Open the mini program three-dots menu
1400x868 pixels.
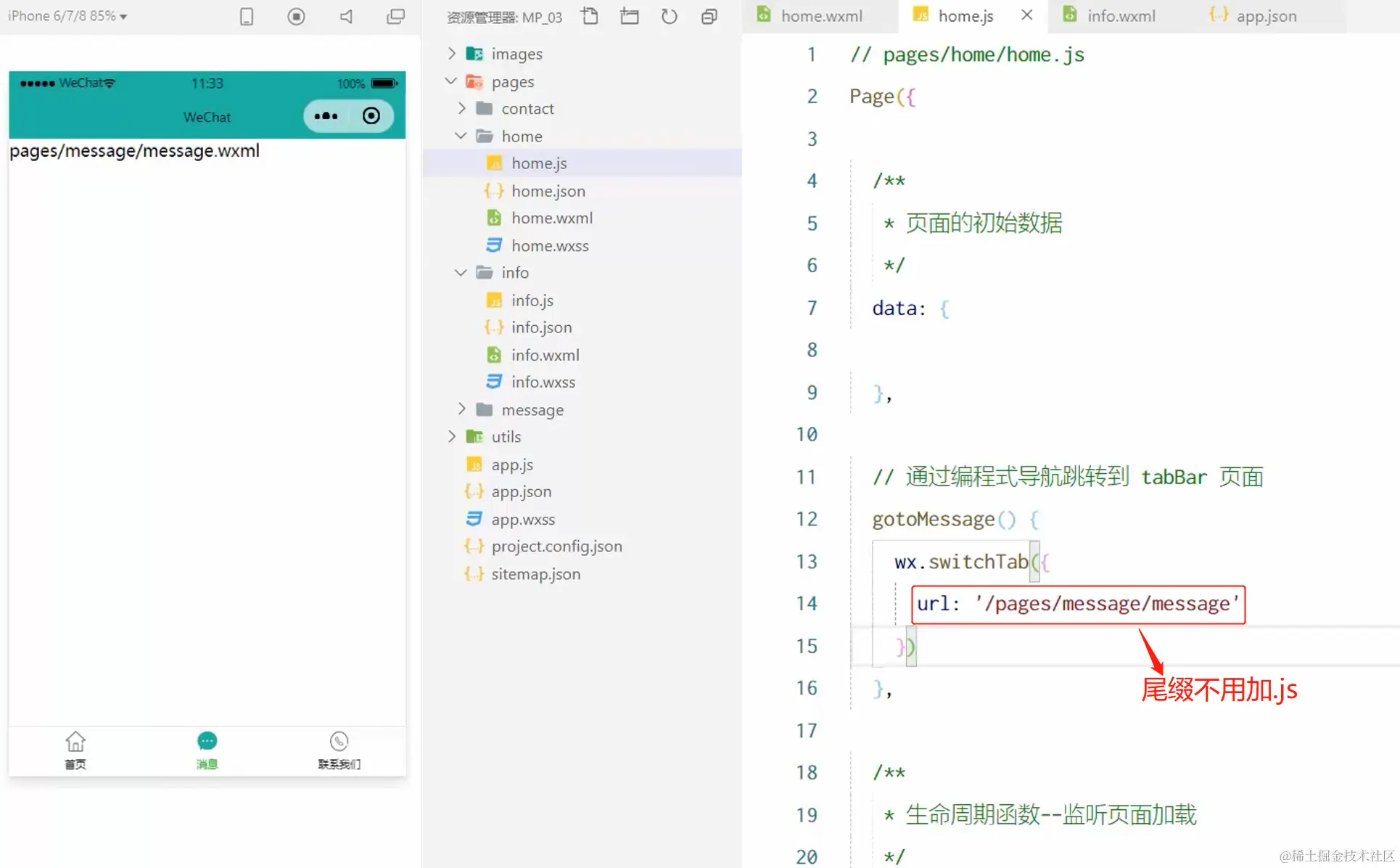click(x=326, y=116)
